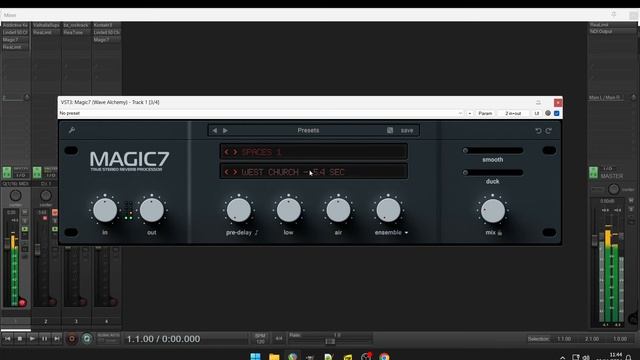Toggle track 1 FX green button
This screenshot has width=640, height=360.
pos(7,172)
